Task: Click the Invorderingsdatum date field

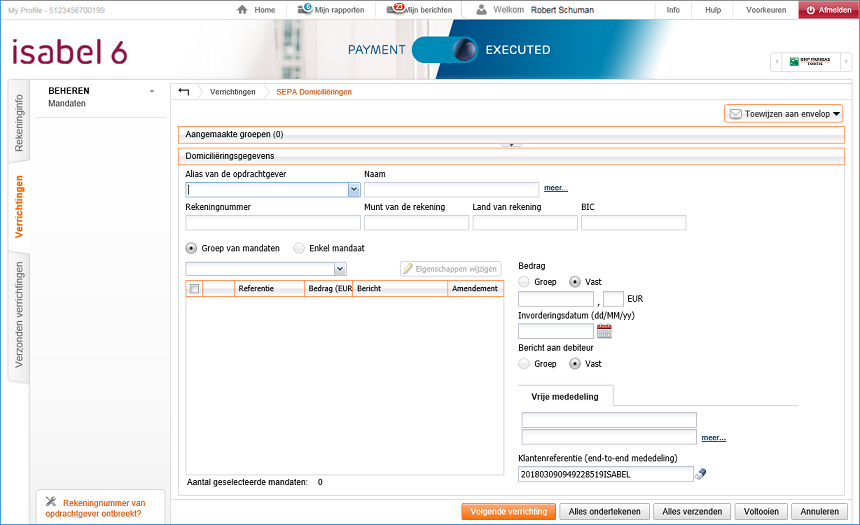Action: 556,331
